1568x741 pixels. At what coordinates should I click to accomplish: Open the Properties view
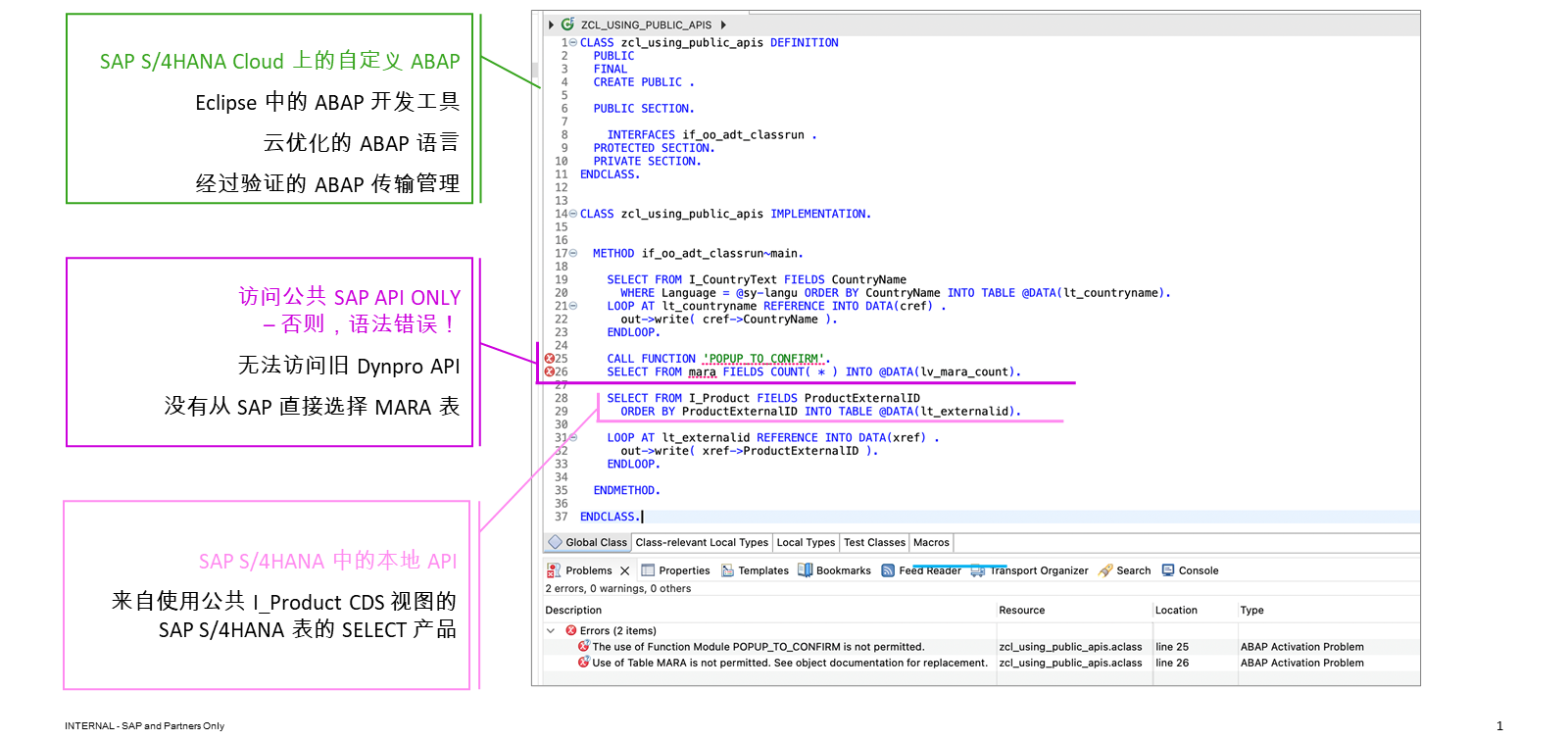click(684, 570)
